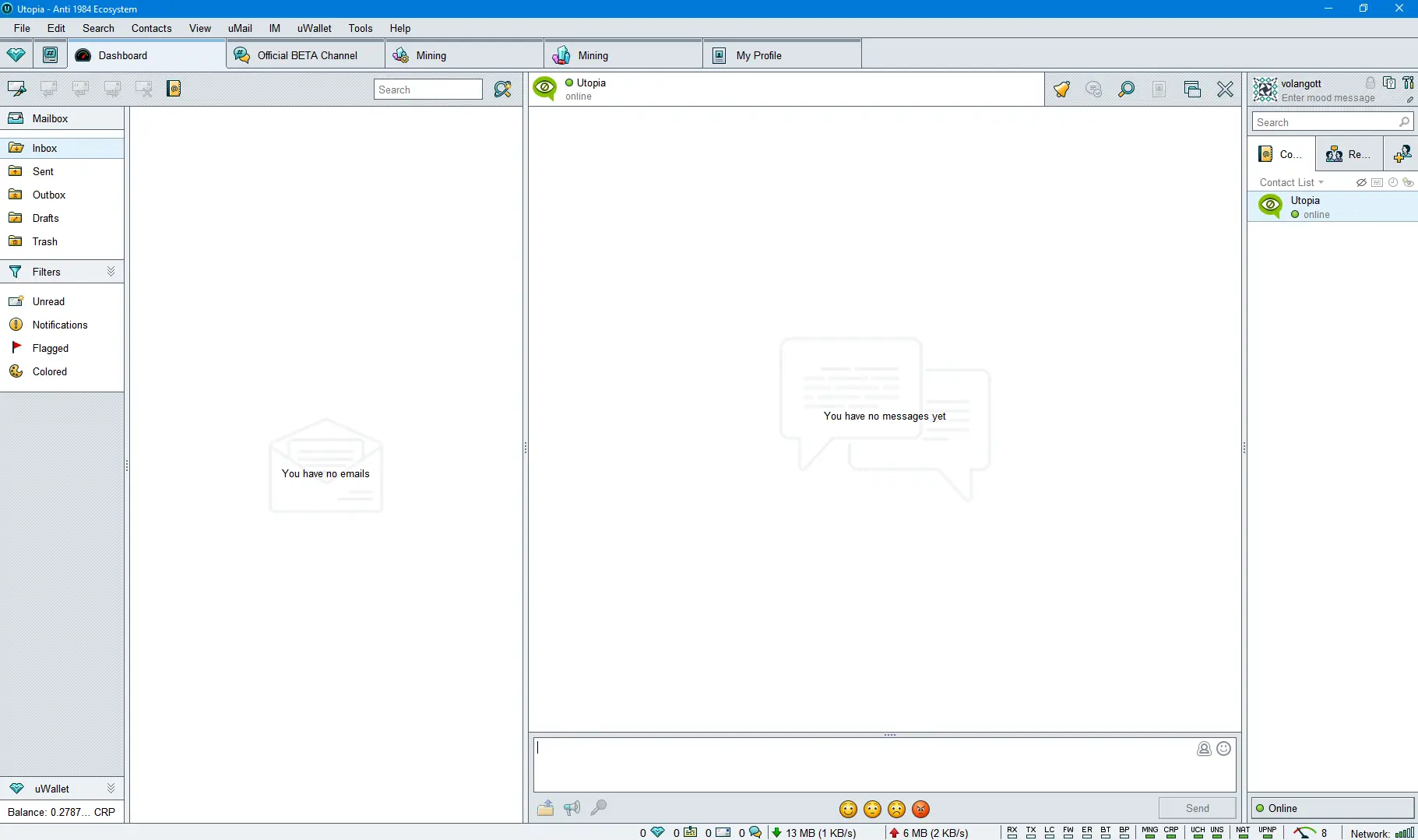Edit mood message pencil icon
The width and height of the screenshot is (1418, 840).
[1410, 100]
